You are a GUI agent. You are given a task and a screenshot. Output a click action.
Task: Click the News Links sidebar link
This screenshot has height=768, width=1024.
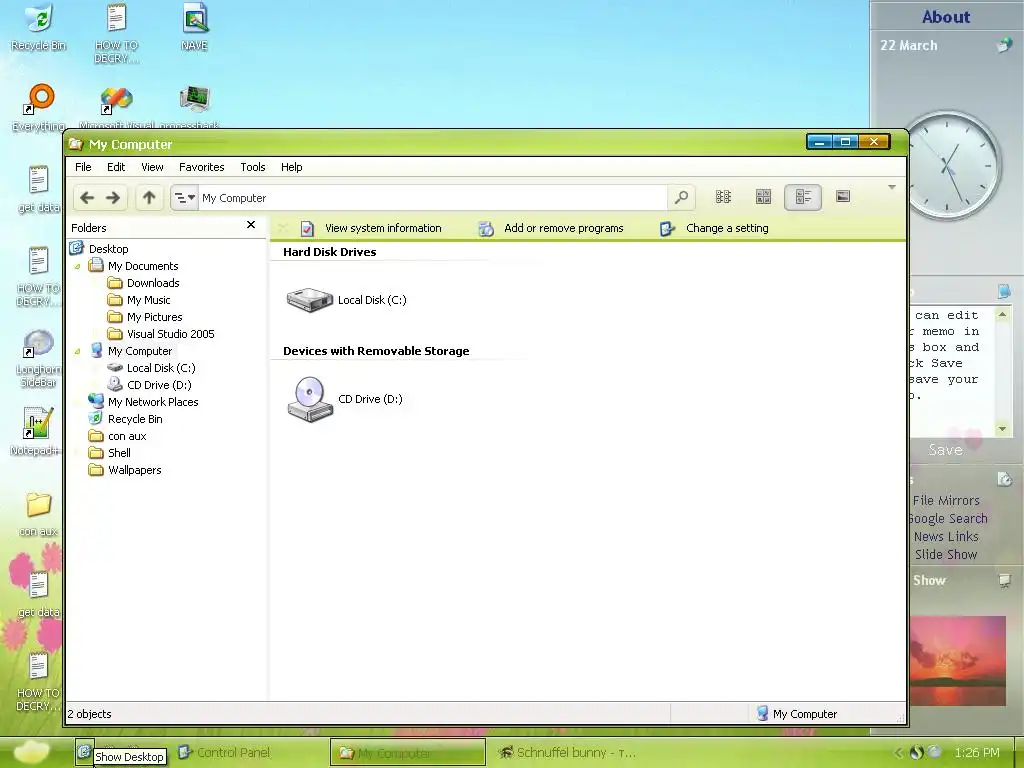pos(946,536)
